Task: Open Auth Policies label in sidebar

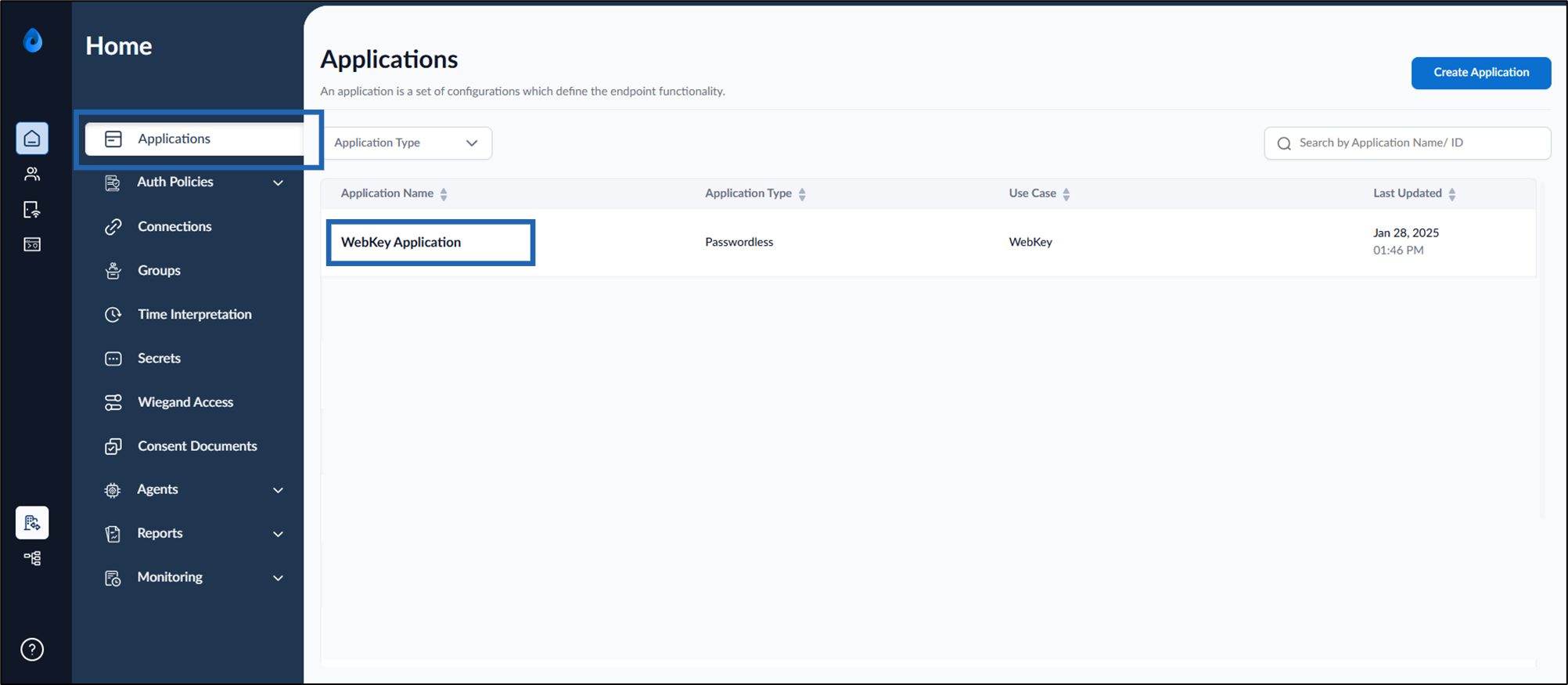Action: coord(175,182)
